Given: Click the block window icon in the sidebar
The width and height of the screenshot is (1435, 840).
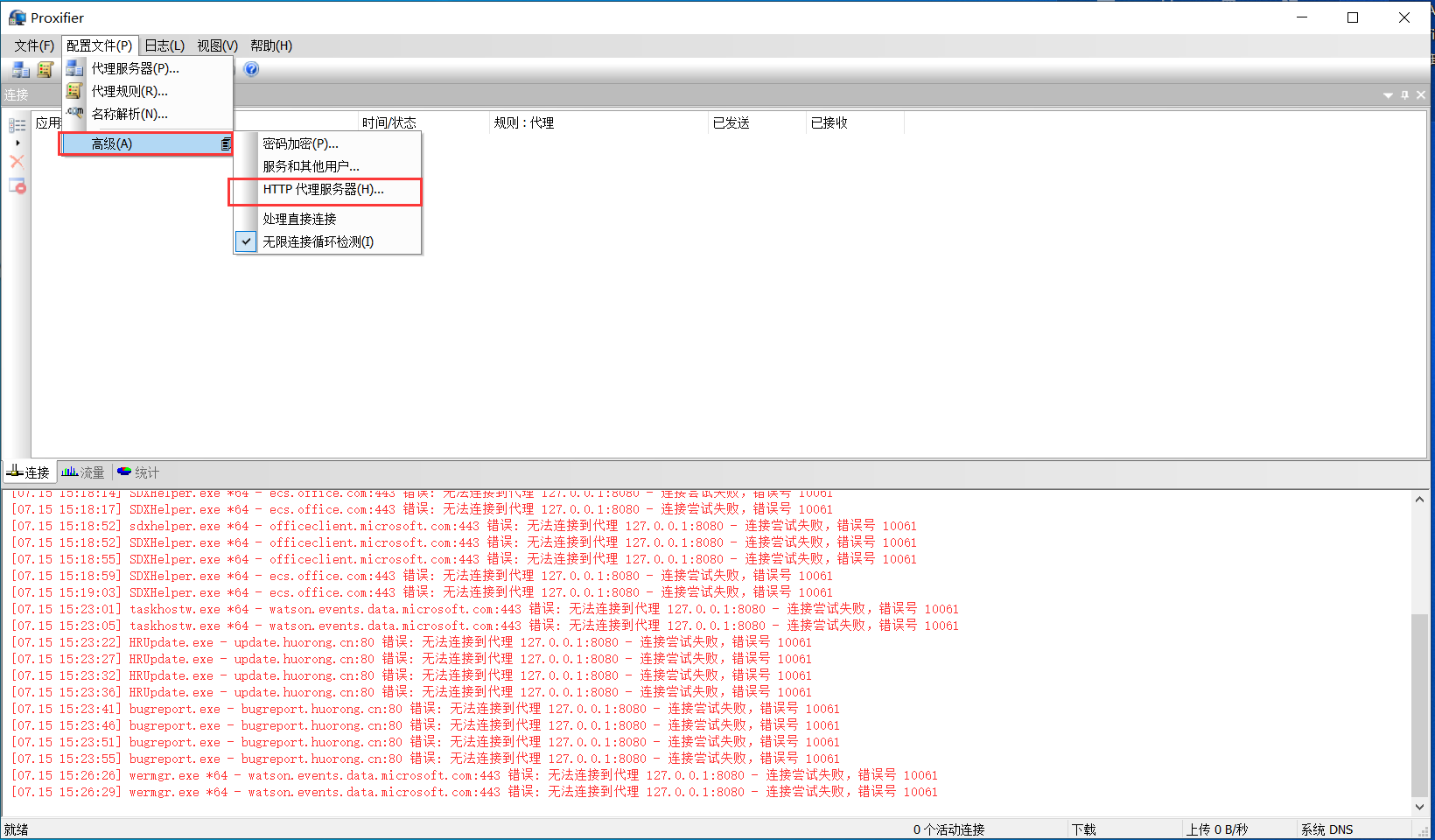Looking at the screenshot, I should pos(17,185).
